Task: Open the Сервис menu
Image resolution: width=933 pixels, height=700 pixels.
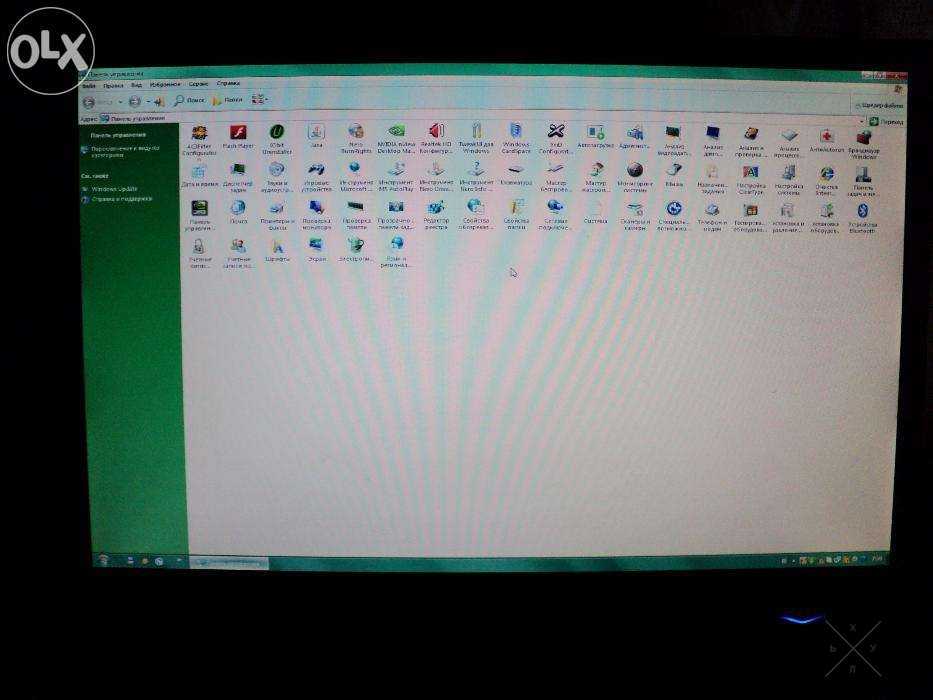Action: pos(198,84)
